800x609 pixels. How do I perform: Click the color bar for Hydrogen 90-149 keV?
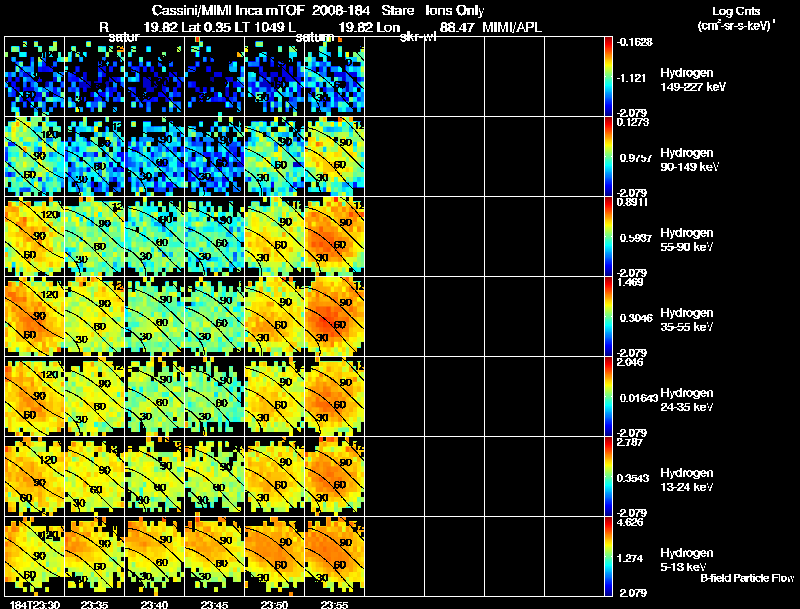pos(608,156)
